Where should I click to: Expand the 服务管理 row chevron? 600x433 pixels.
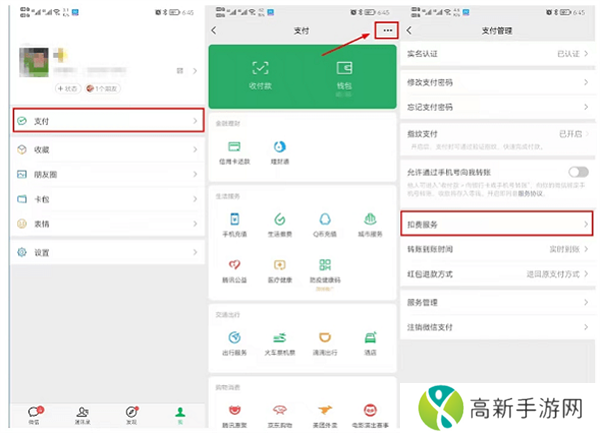point(586,303)
